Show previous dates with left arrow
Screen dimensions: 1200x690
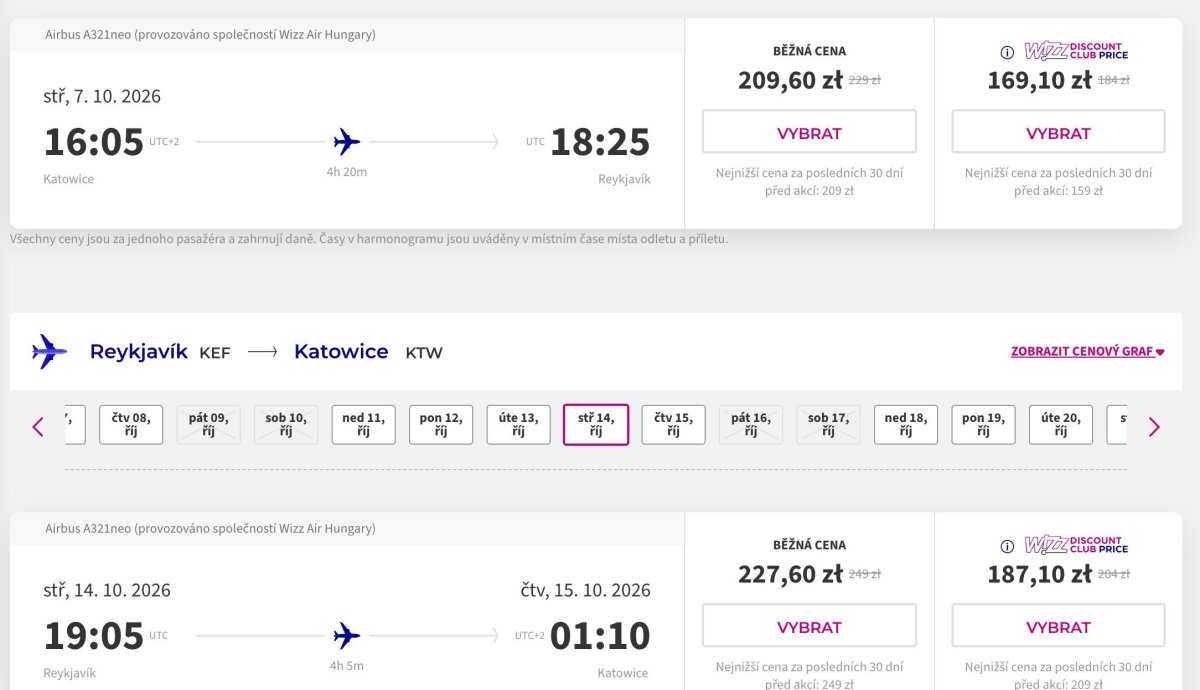38,427
